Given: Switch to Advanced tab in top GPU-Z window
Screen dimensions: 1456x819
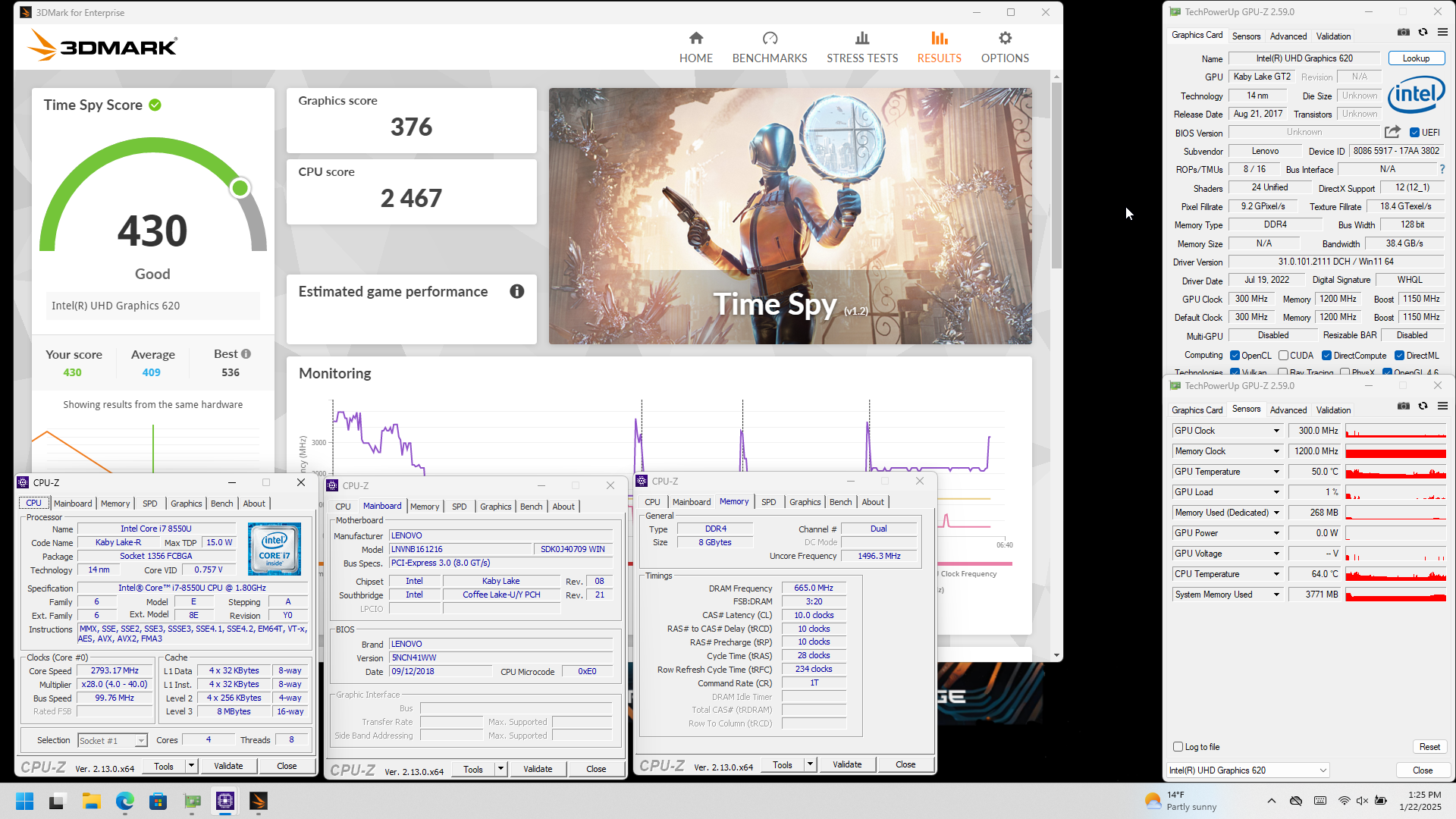Looking at the screenshot, I should tap(1288, 36).
